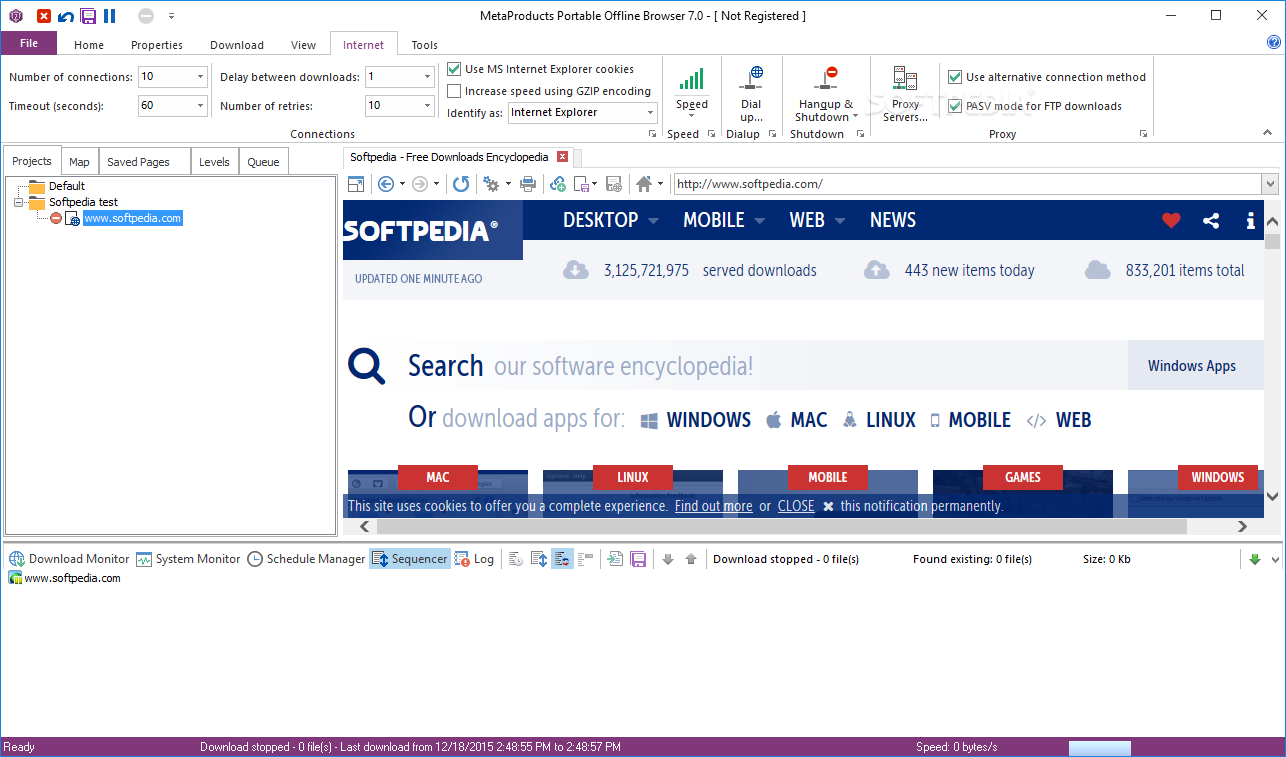The height and width of the screenshot is (757, 1286).
Task: Click the sequencer import icon with green arrow
Action: pos(615,559)
